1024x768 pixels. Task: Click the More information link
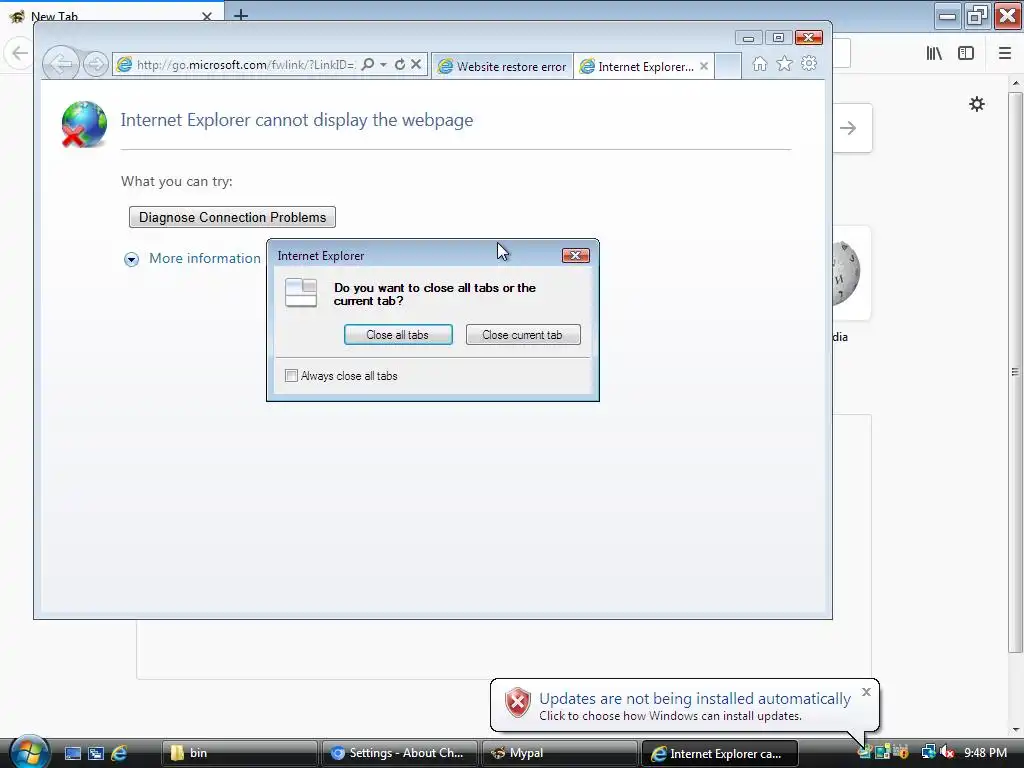[x=204, y=258]
